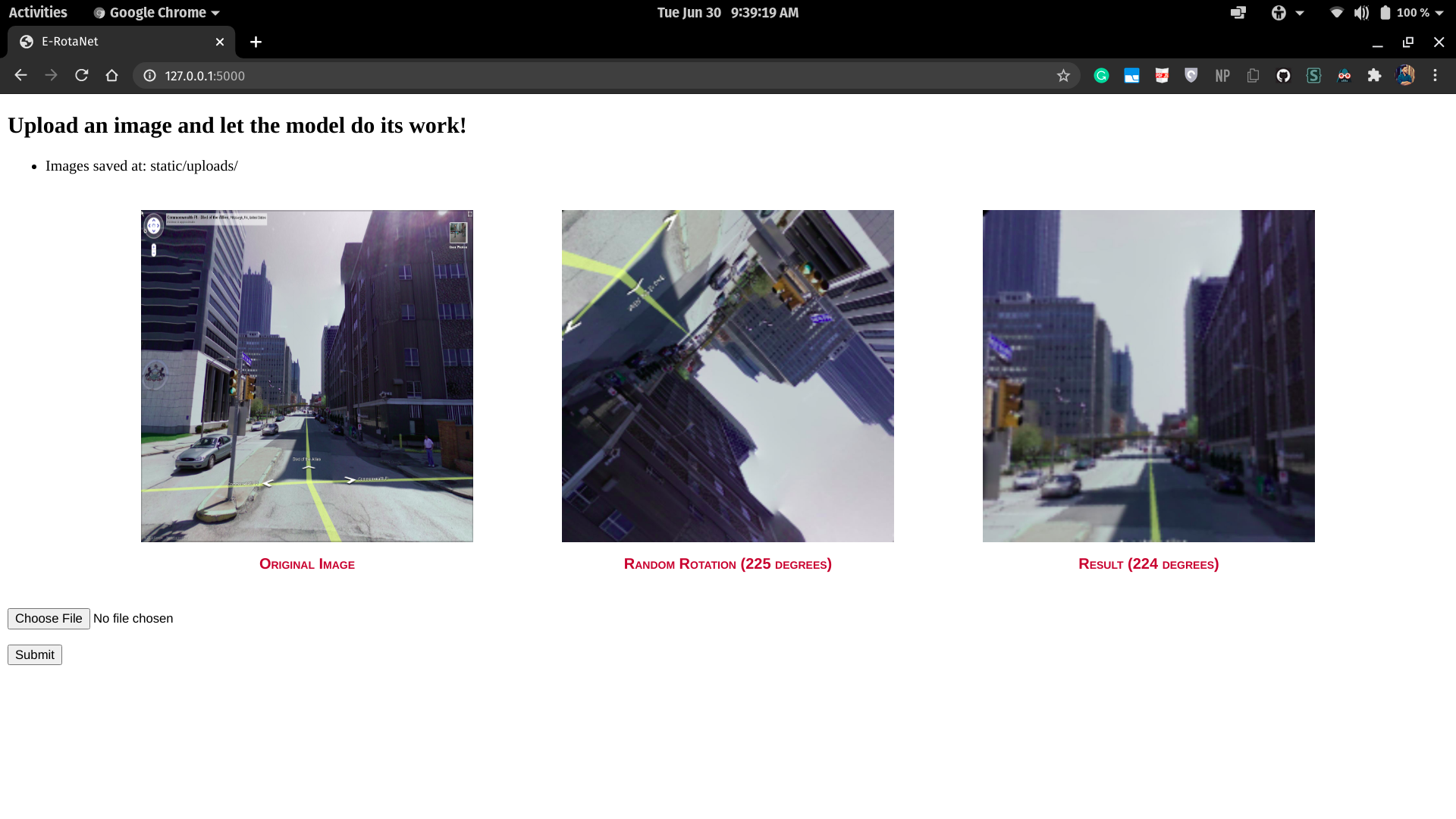Open the Google Chrome app menu in the top bar
Screen dimensions: 1456x819
(x=157, y=13)
